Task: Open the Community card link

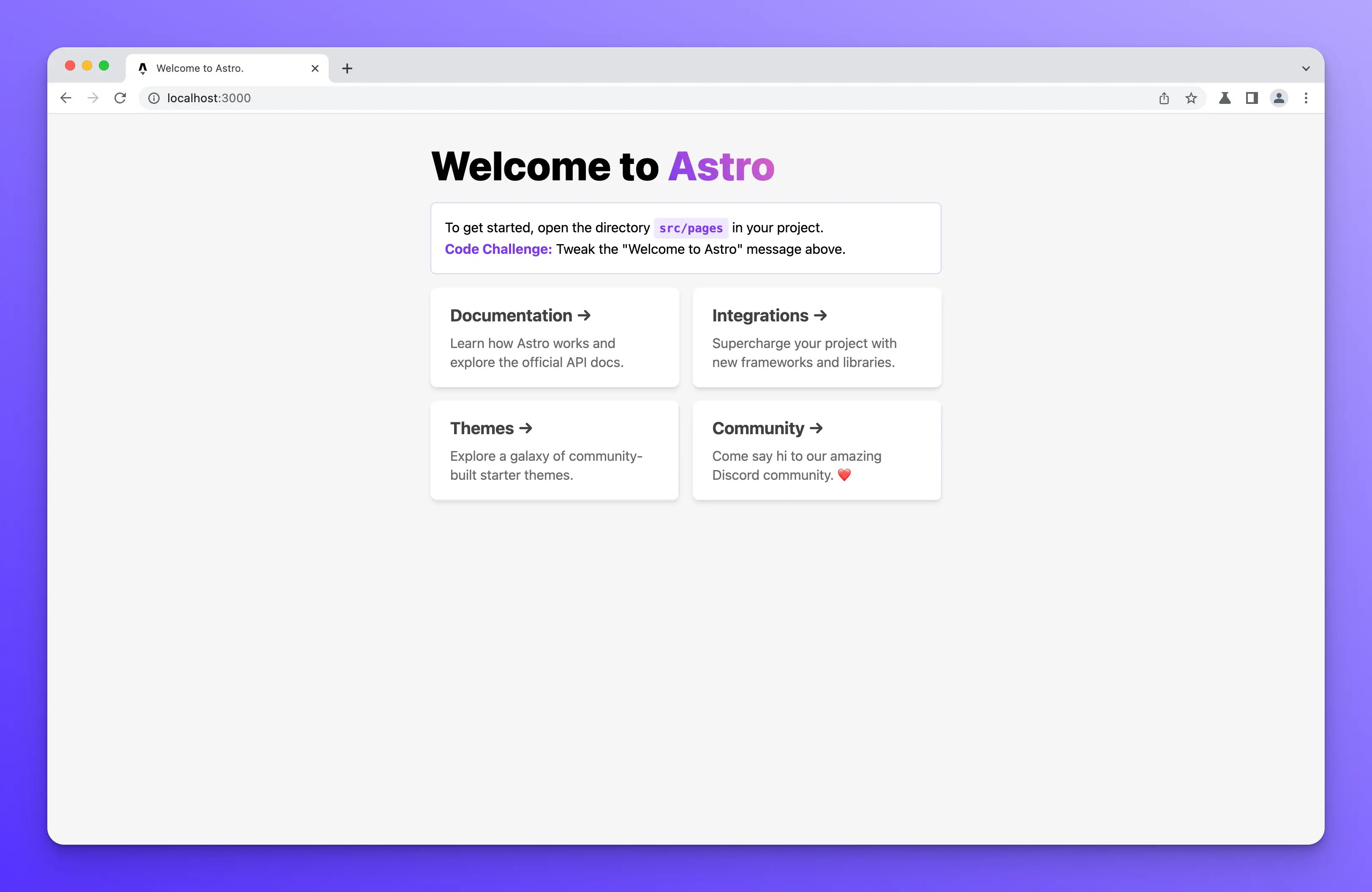Action: tap(817, 450)
